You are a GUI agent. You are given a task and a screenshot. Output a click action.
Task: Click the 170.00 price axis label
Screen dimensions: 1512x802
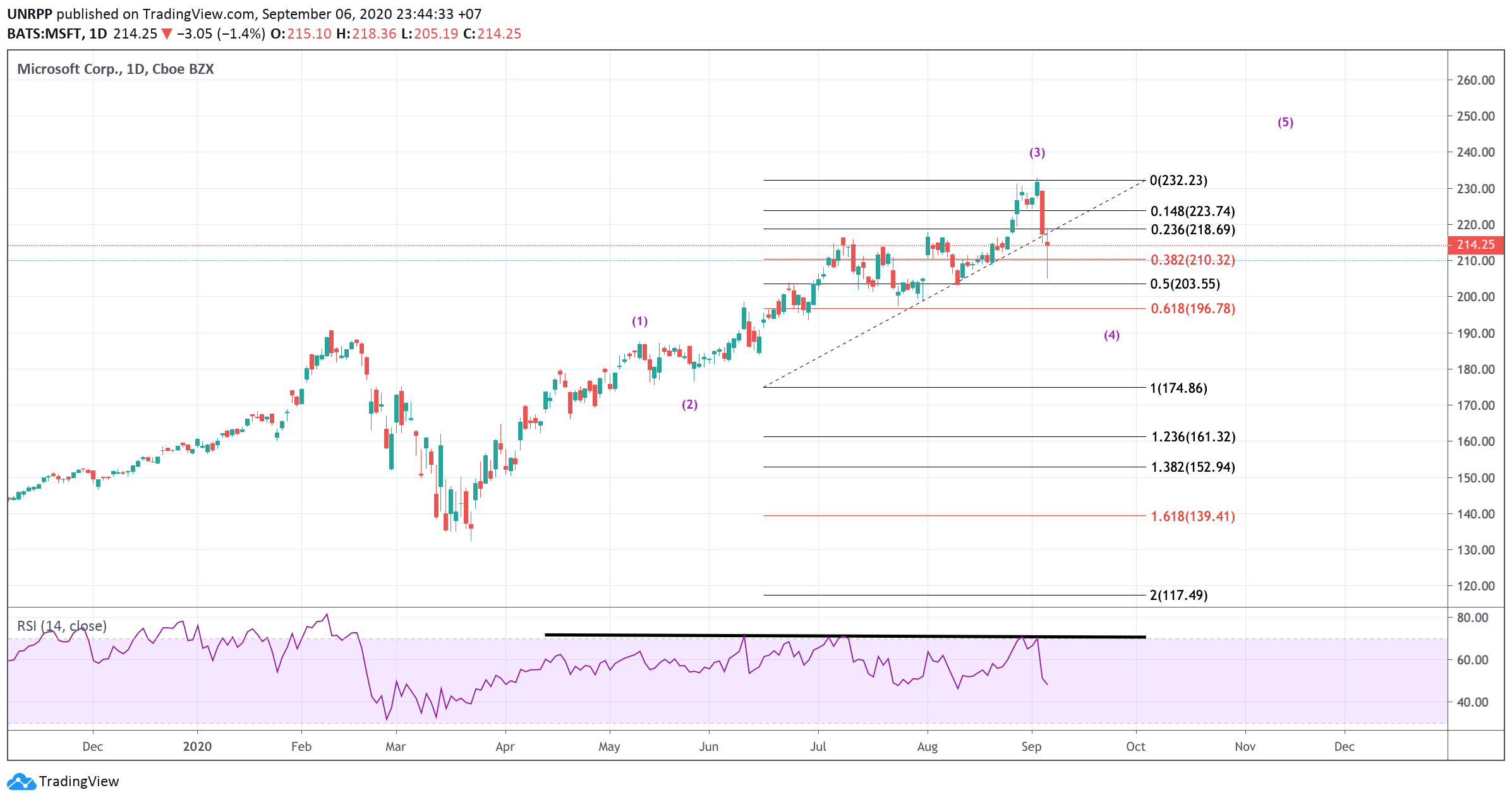[x=1476, y=405]
